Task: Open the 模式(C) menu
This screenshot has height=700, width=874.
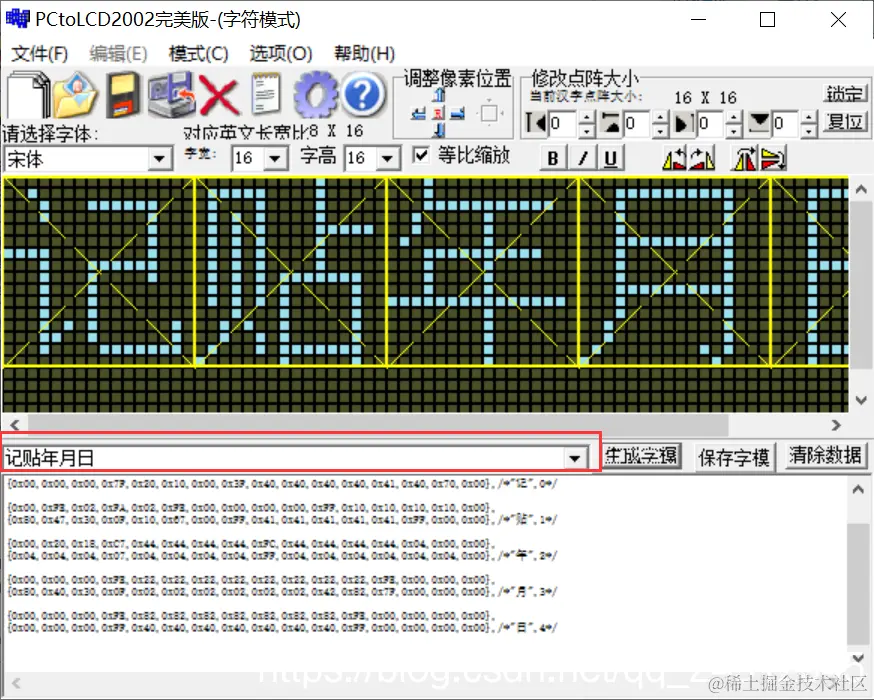Action: [197, 54]
